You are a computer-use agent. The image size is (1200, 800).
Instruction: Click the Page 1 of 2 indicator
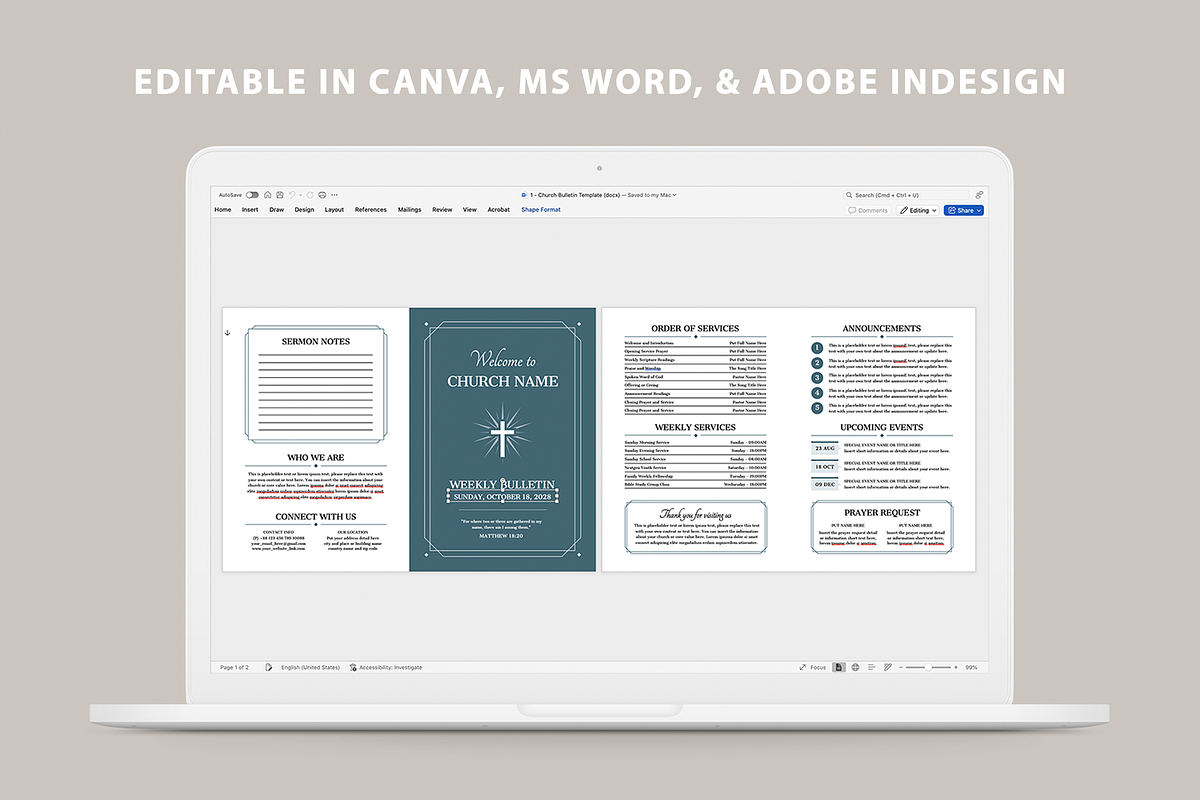(234, 667)
